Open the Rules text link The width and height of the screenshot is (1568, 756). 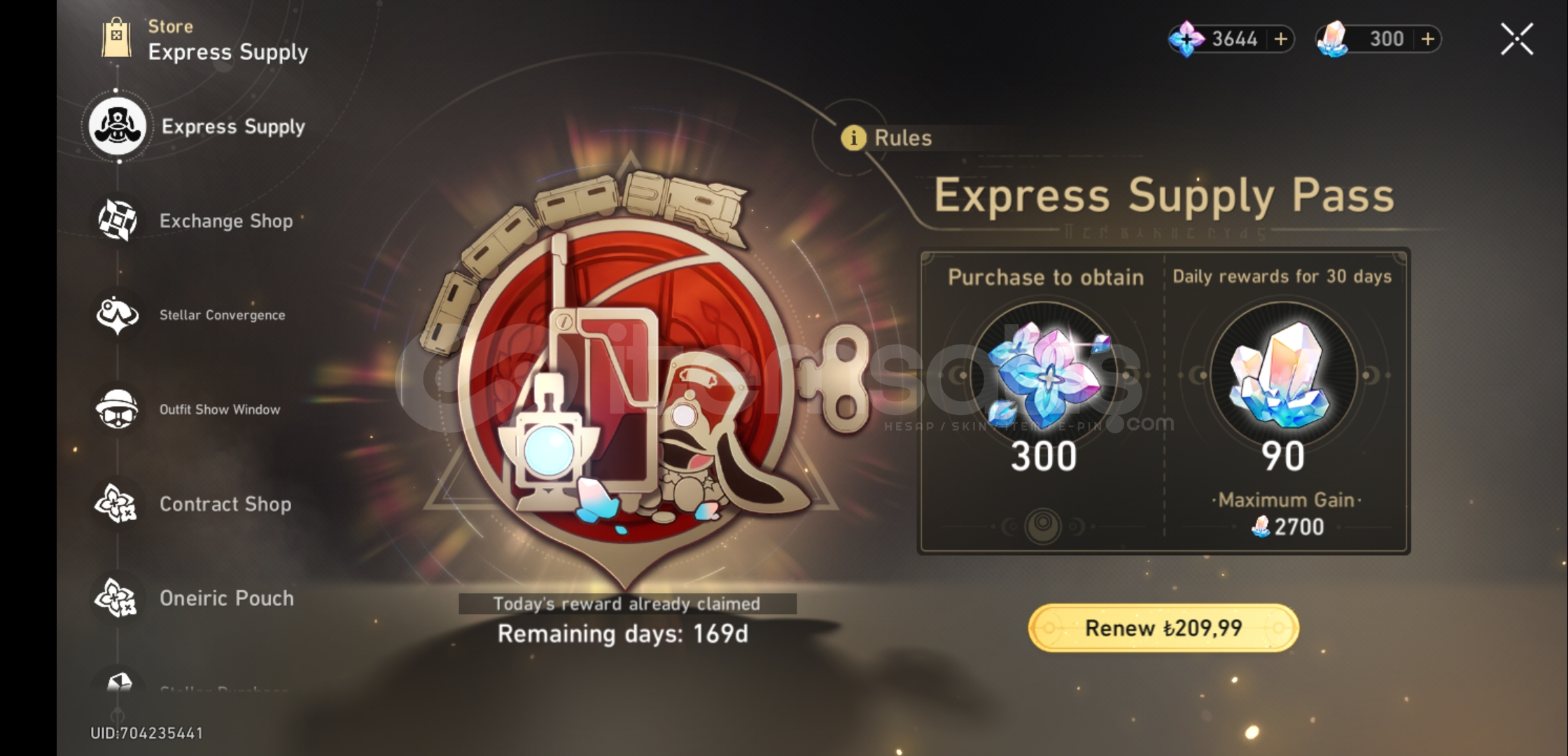[903, 138]
